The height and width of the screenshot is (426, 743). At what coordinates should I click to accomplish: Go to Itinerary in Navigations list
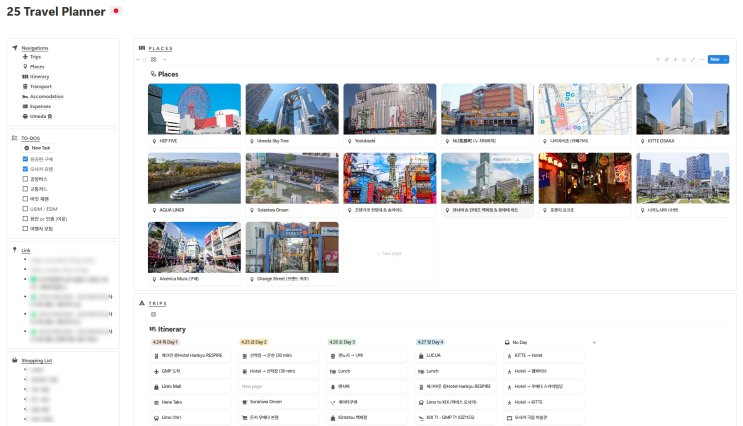39,77
